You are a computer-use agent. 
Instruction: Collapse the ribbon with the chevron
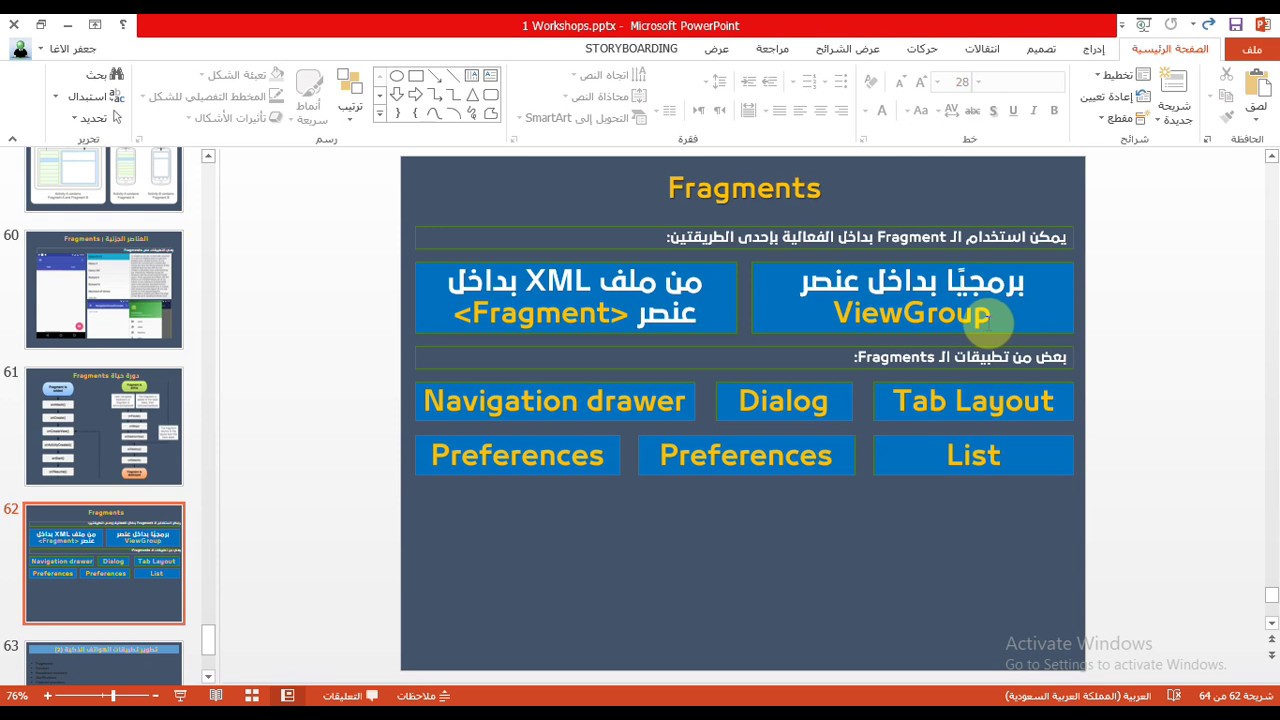click(12, 139)
